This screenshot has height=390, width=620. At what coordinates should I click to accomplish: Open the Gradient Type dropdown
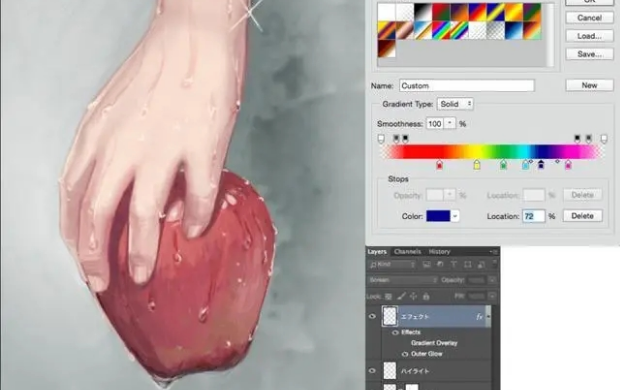tap(455, 104)
